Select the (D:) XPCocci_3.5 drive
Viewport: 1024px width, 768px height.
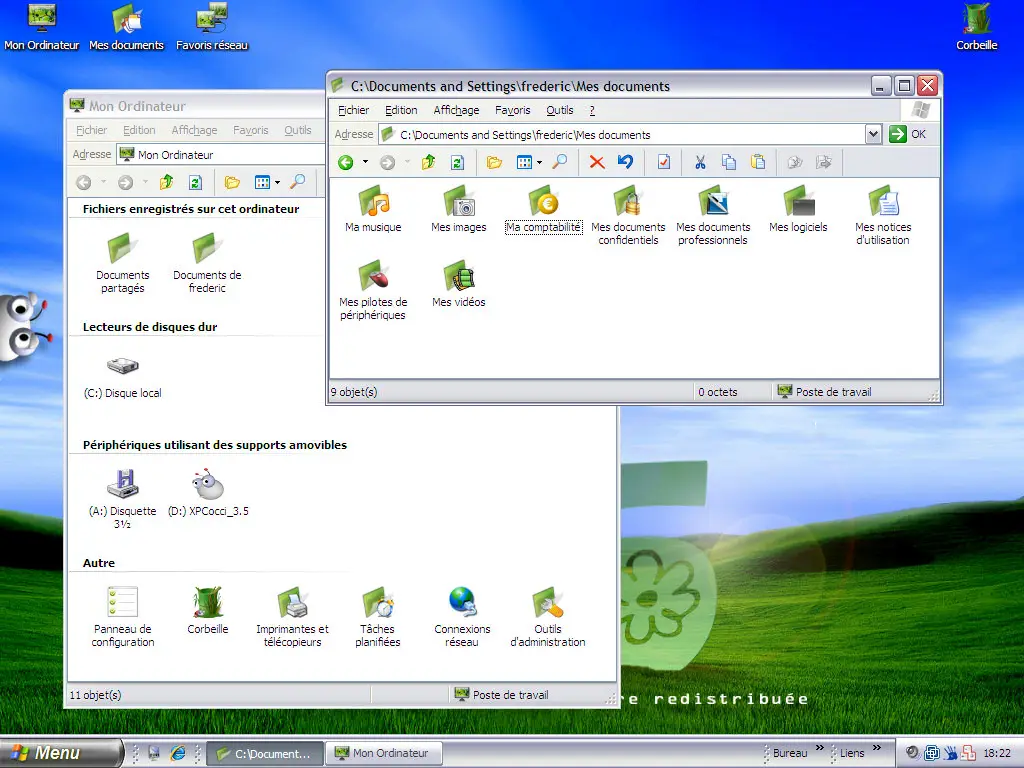[208, 493]
